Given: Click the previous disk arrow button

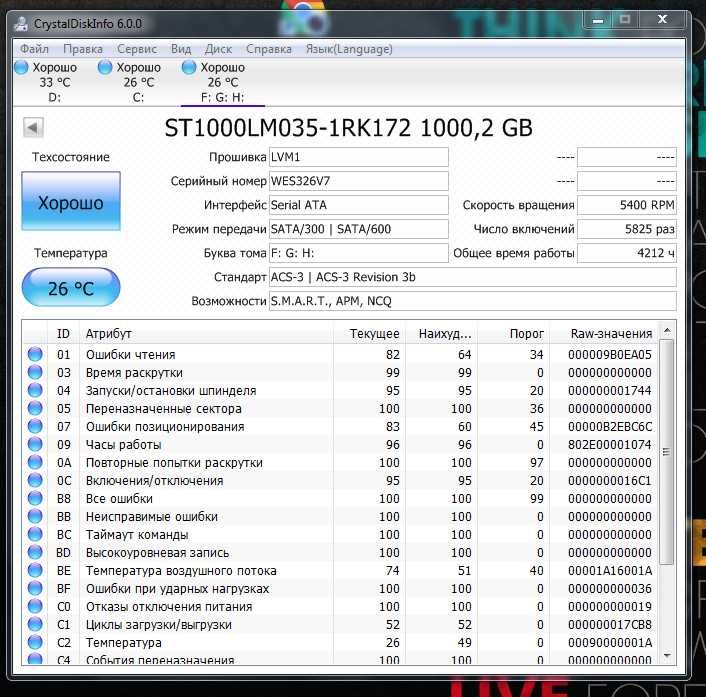Looking at the screenshot, I should point(33,127).
